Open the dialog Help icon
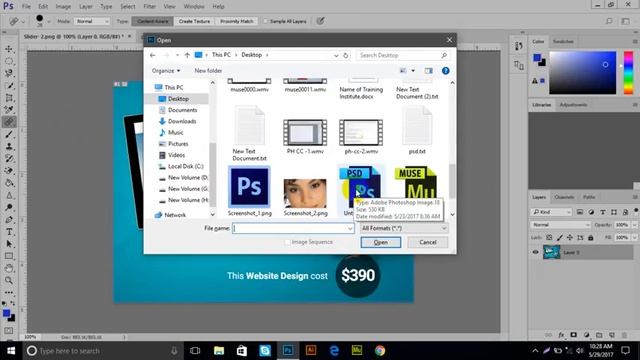Screen dimensions: 640x360 [446, 71]
